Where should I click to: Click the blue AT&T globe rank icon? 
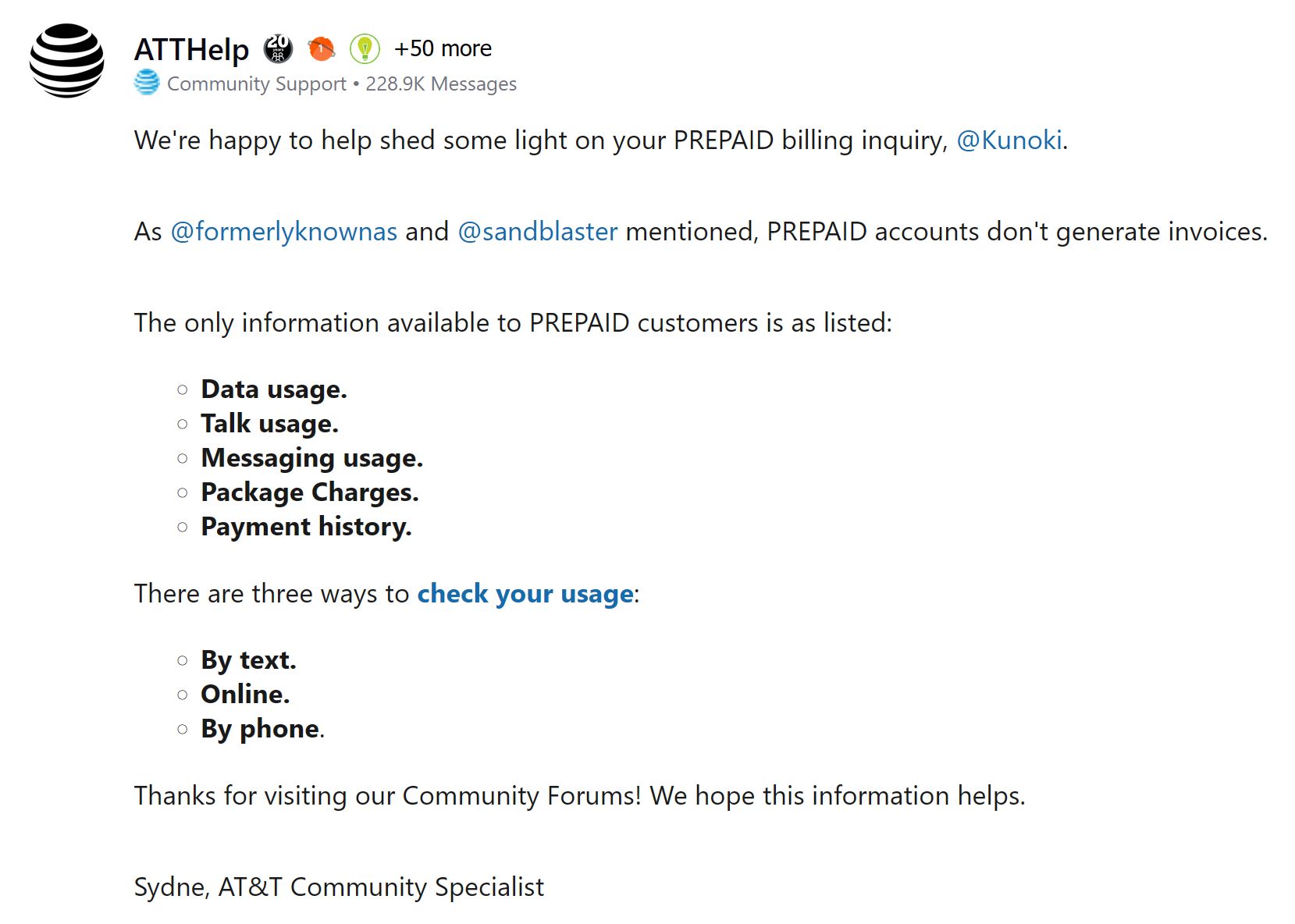point(147,83)
